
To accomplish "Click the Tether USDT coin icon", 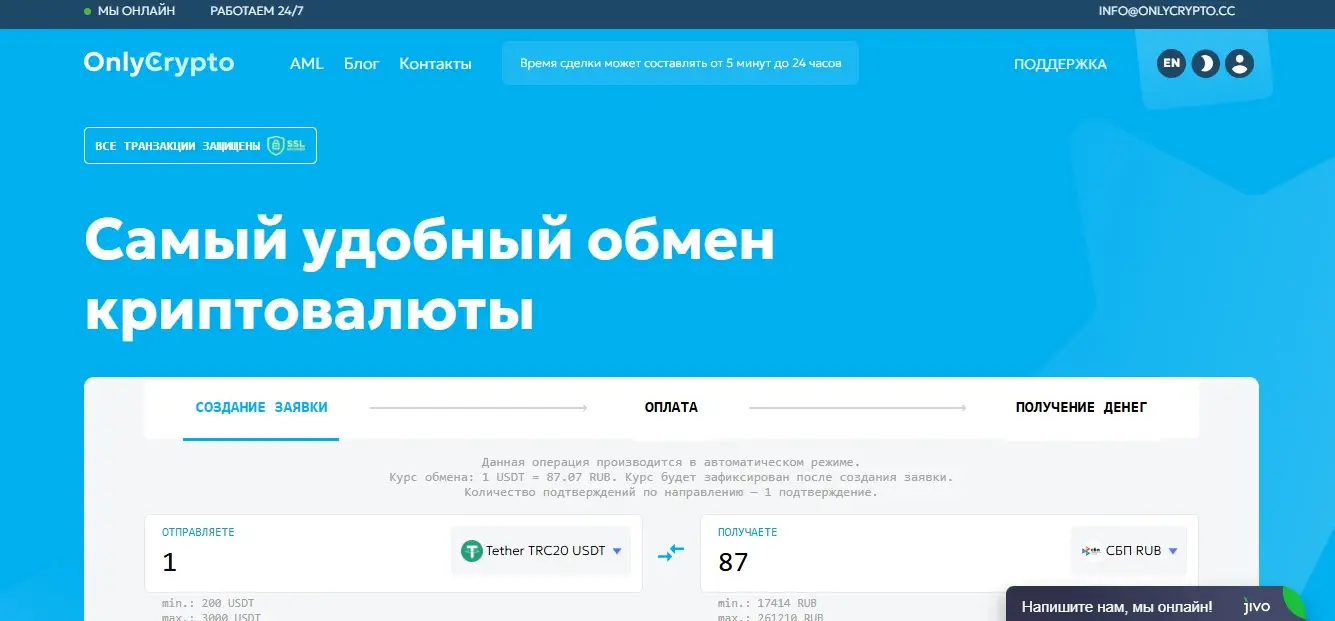I will 471,551.
